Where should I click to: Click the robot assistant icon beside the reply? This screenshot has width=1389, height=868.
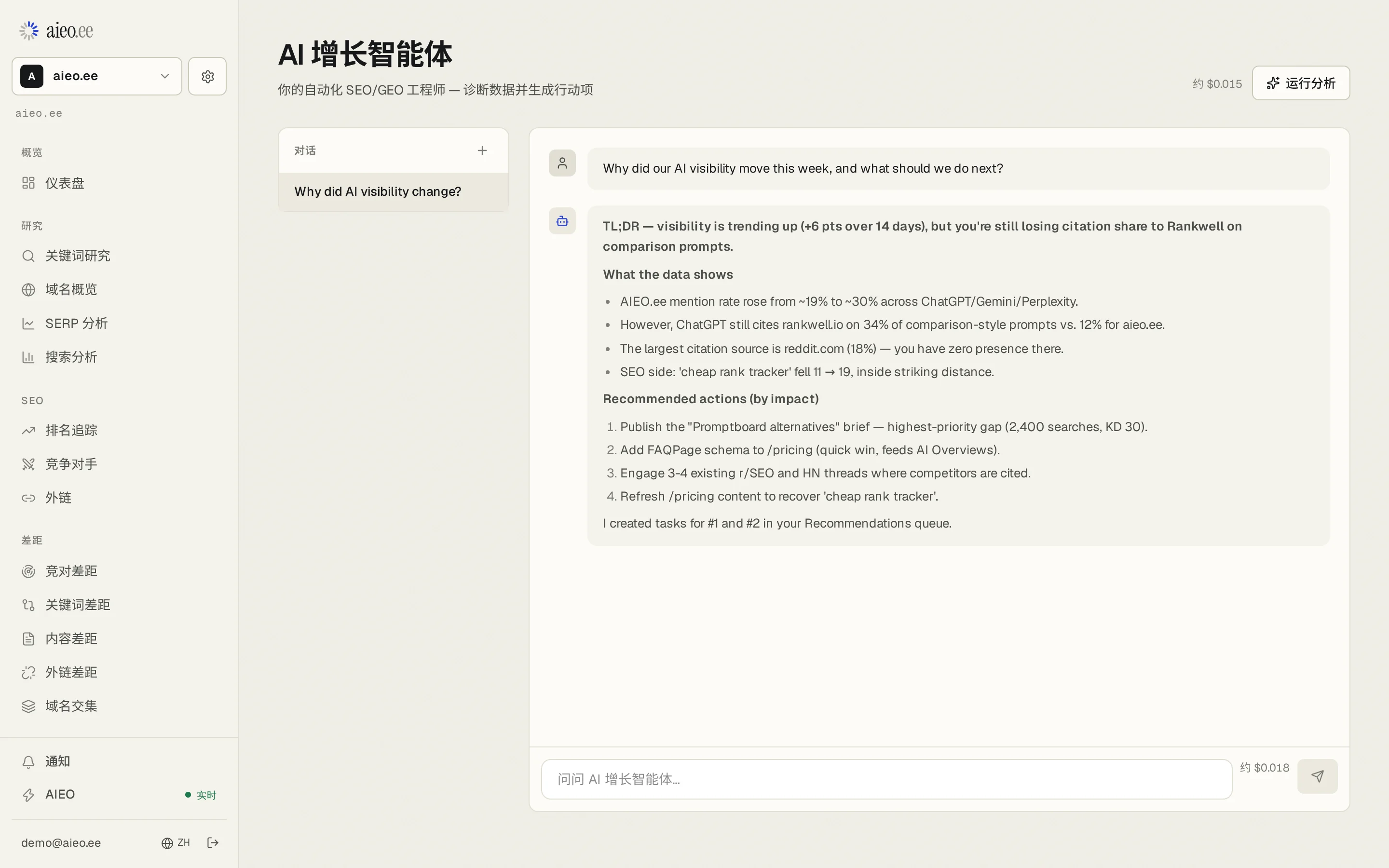(562, 221)
